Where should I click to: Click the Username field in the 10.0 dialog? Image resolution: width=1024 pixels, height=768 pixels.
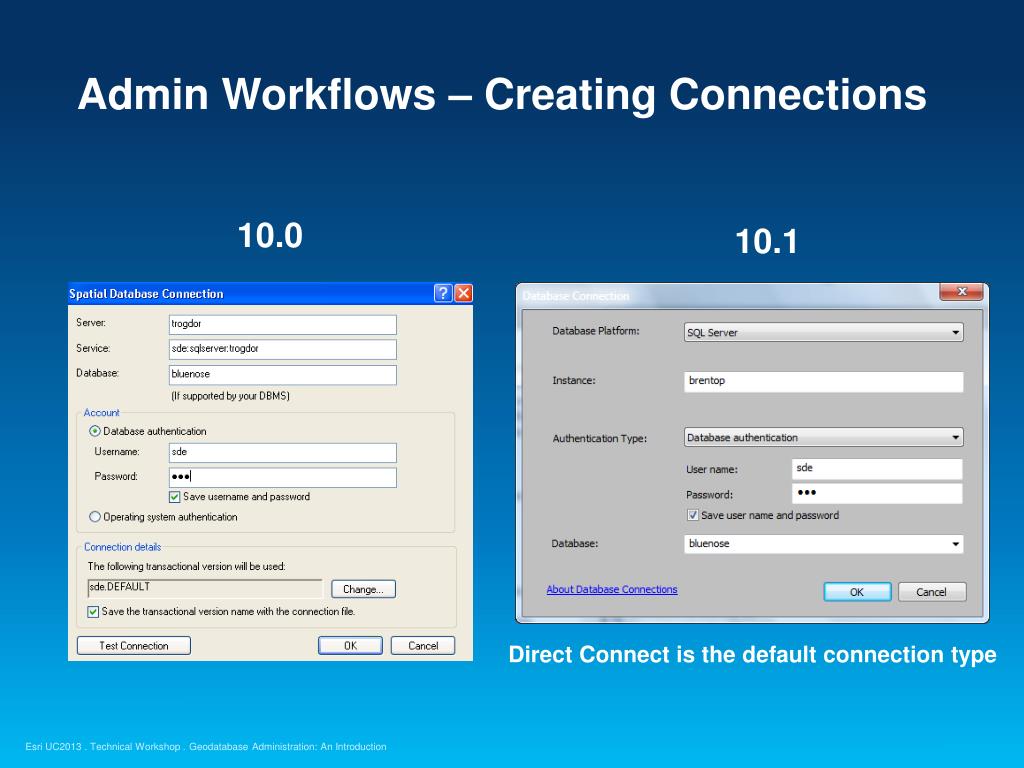click(x=282, y=453)
